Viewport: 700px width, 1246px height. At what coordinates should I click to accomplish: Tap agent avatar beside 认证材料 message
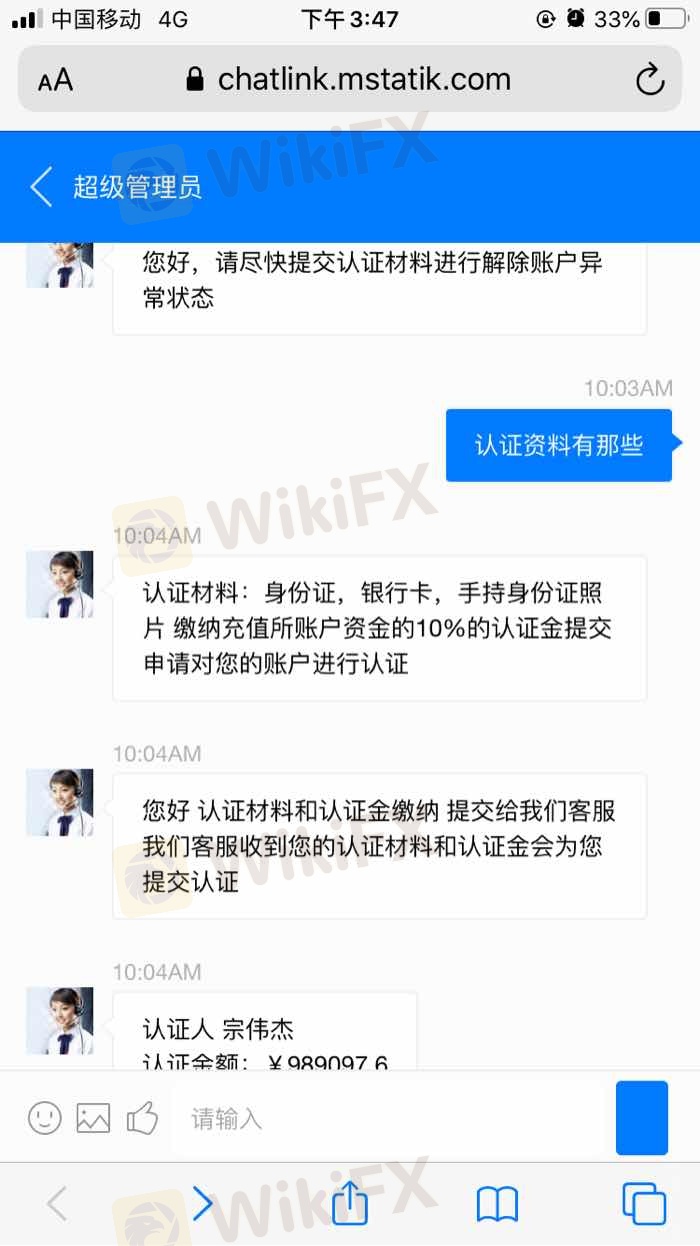point(59,584)
